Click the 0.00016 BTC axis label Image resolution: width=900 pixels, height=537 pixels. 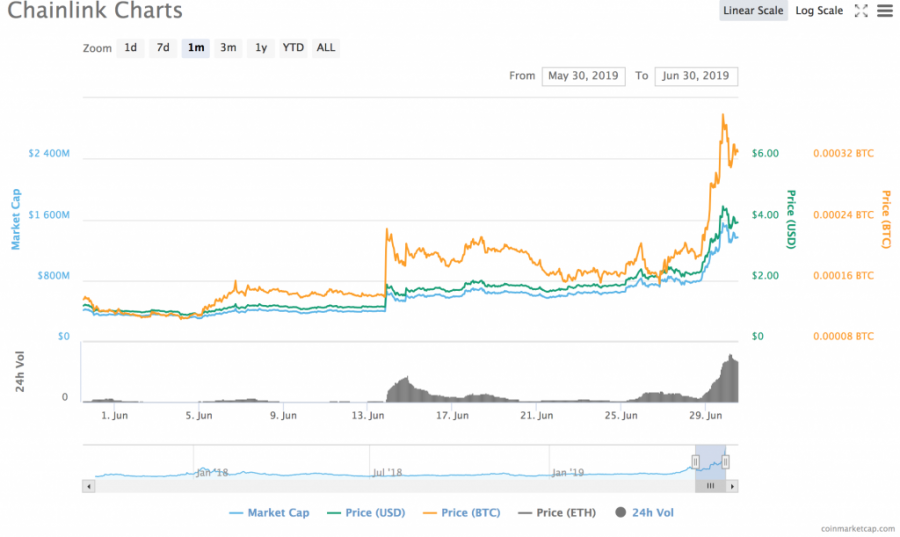tap(843, 275)
